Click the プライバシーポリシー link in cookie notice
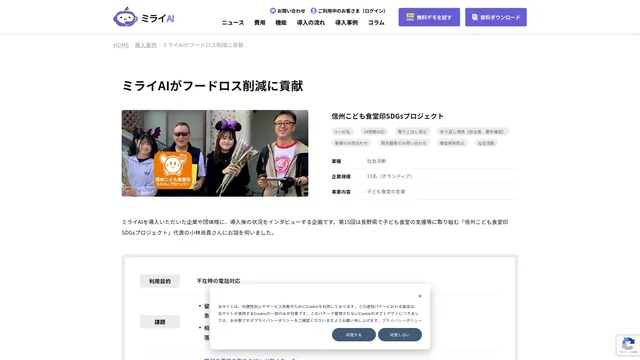The width and height of the screenshot is (640, 360). (x=402, y=321)
